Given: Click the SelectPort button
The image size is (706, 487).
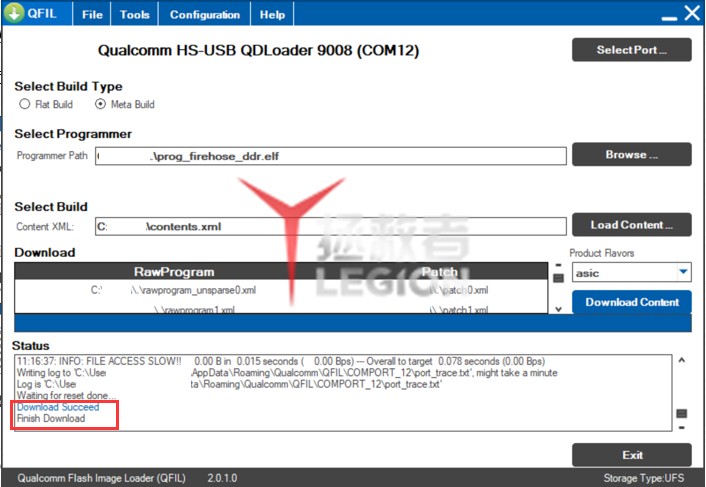Looking at the screenshot, I should tap(631, 50).
